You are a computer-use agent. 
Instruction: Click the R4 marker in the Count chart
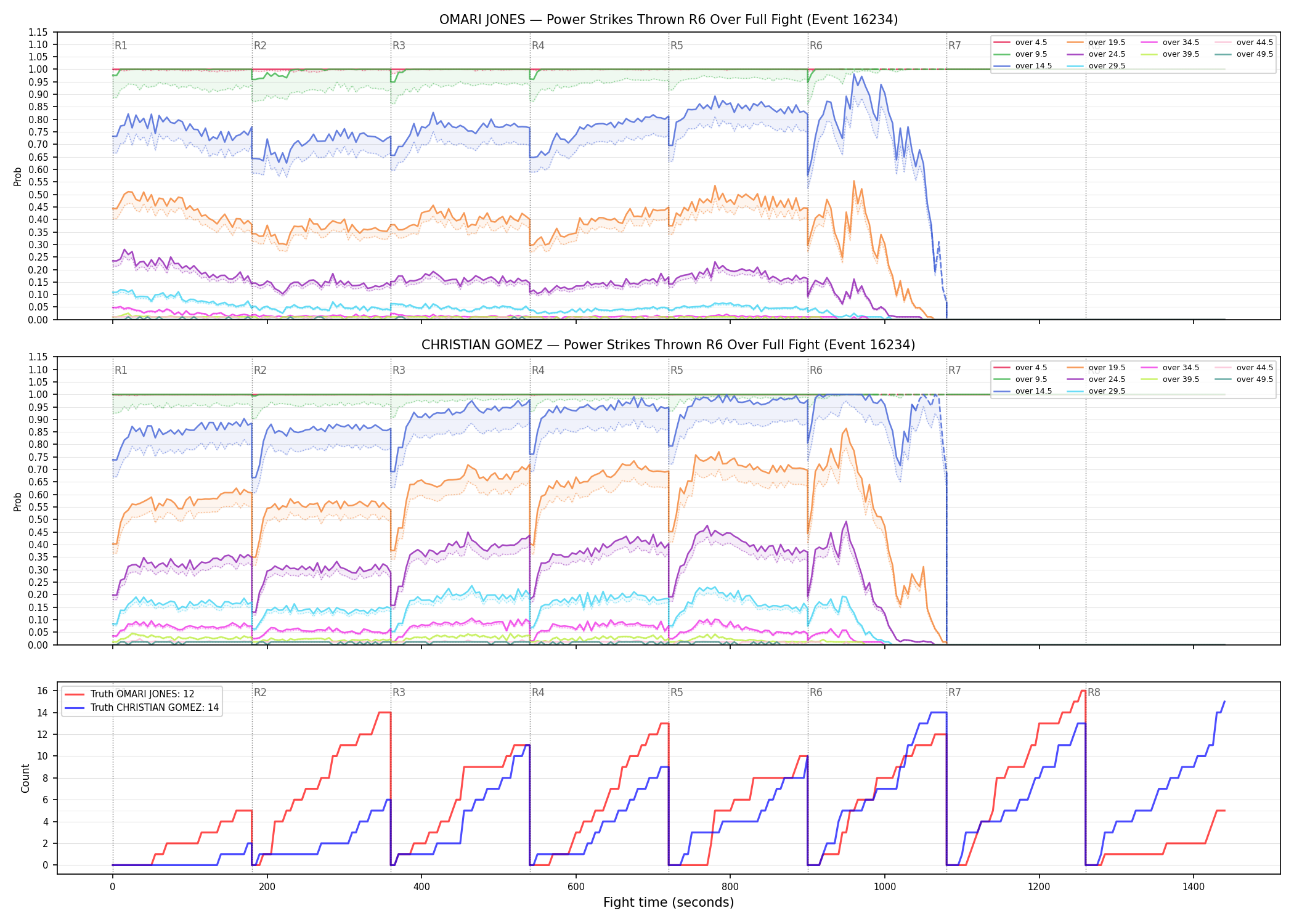point(538,692)
